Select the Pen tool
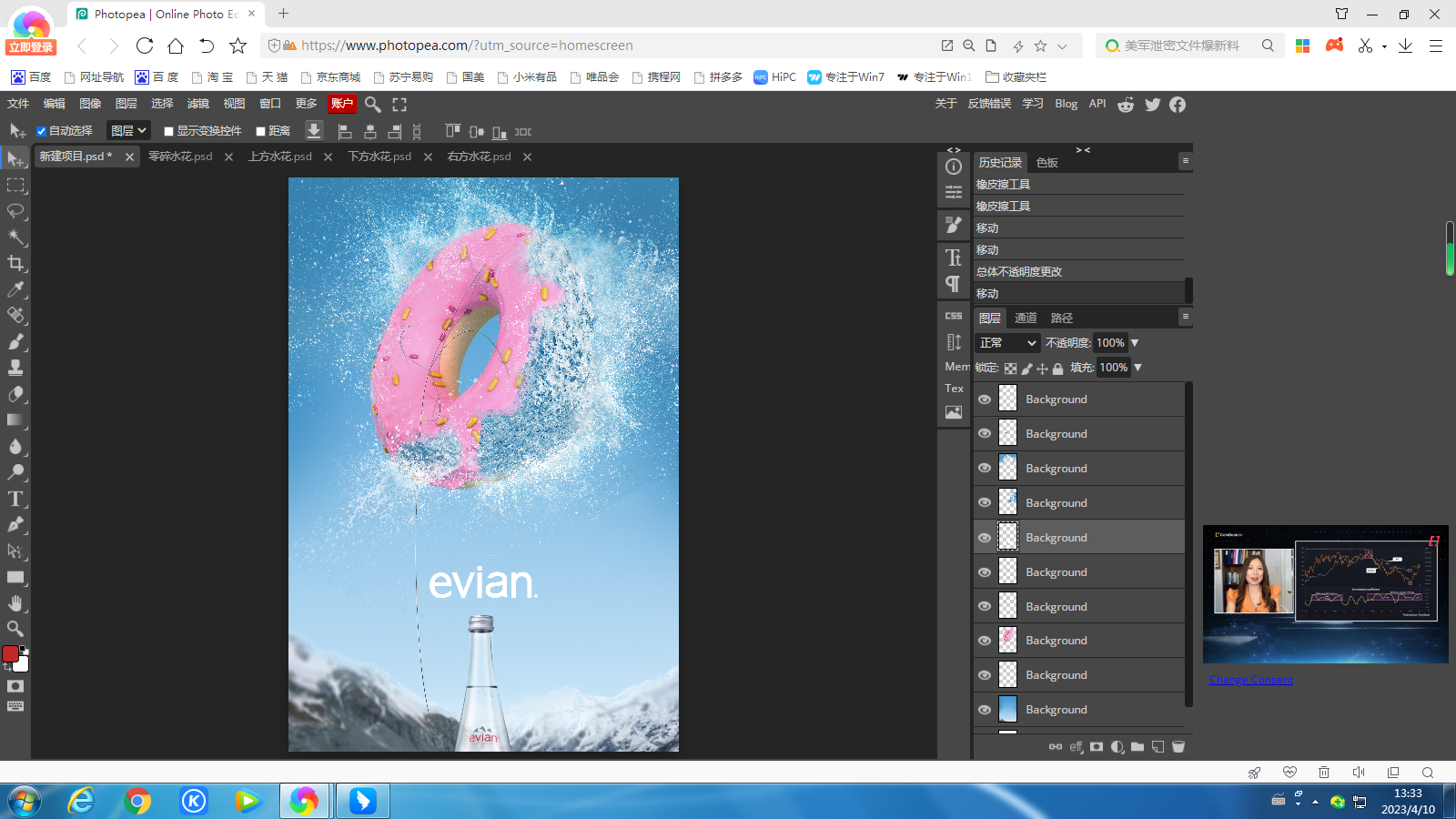 [15, 525]
